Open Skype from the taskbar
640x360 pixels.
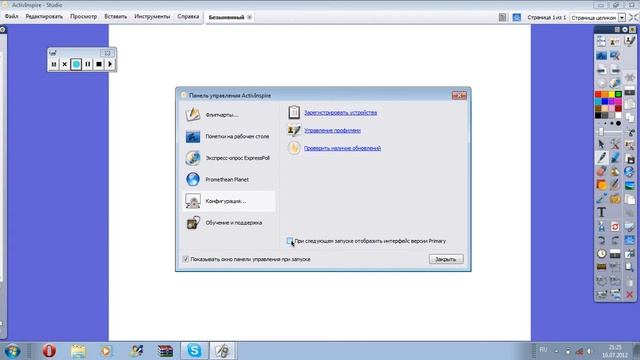194,350
